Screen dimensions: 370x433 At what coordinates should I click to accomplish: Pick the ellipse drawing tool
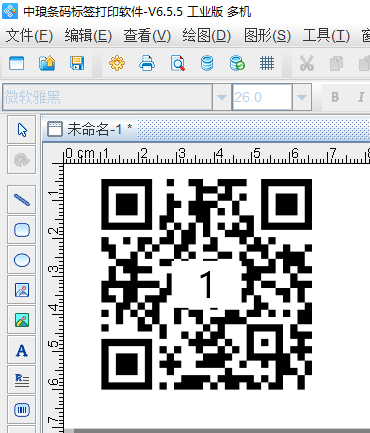coord(22,260)
